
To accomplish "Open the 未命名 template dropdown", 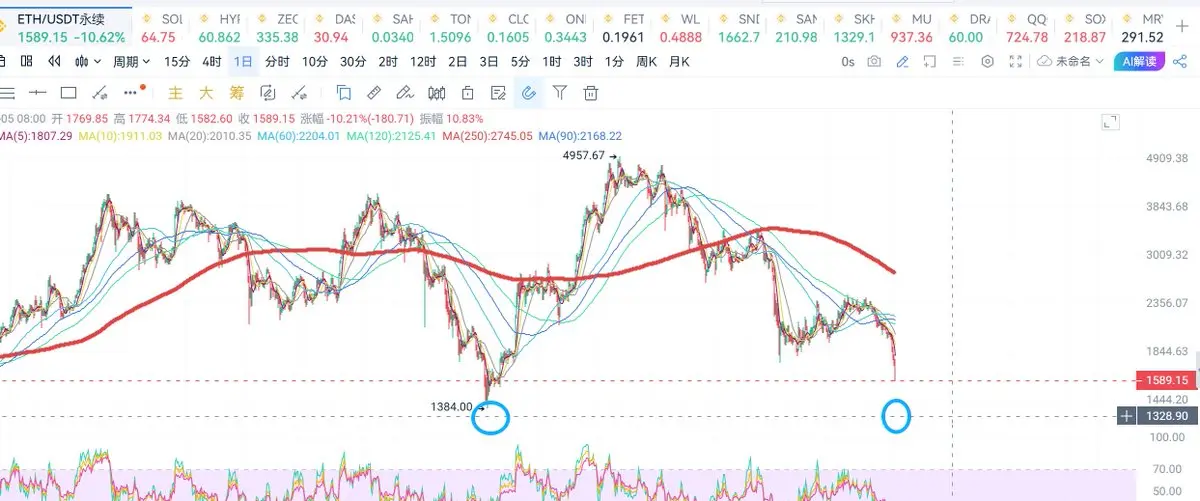I will pyautogui.click(x=1071, y=61).
